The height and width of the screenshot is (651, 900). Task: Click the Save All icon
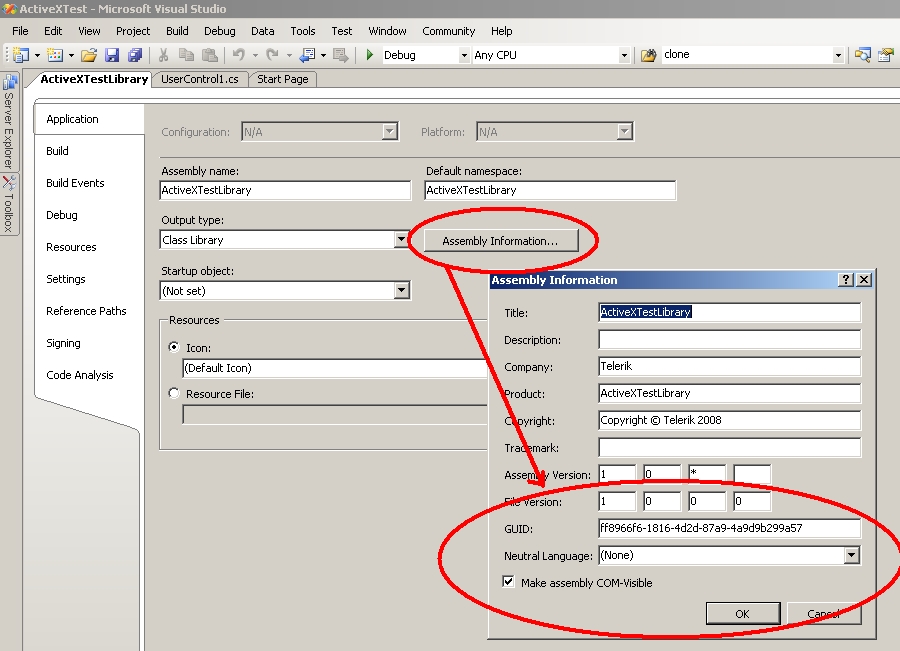click(135, 55)
